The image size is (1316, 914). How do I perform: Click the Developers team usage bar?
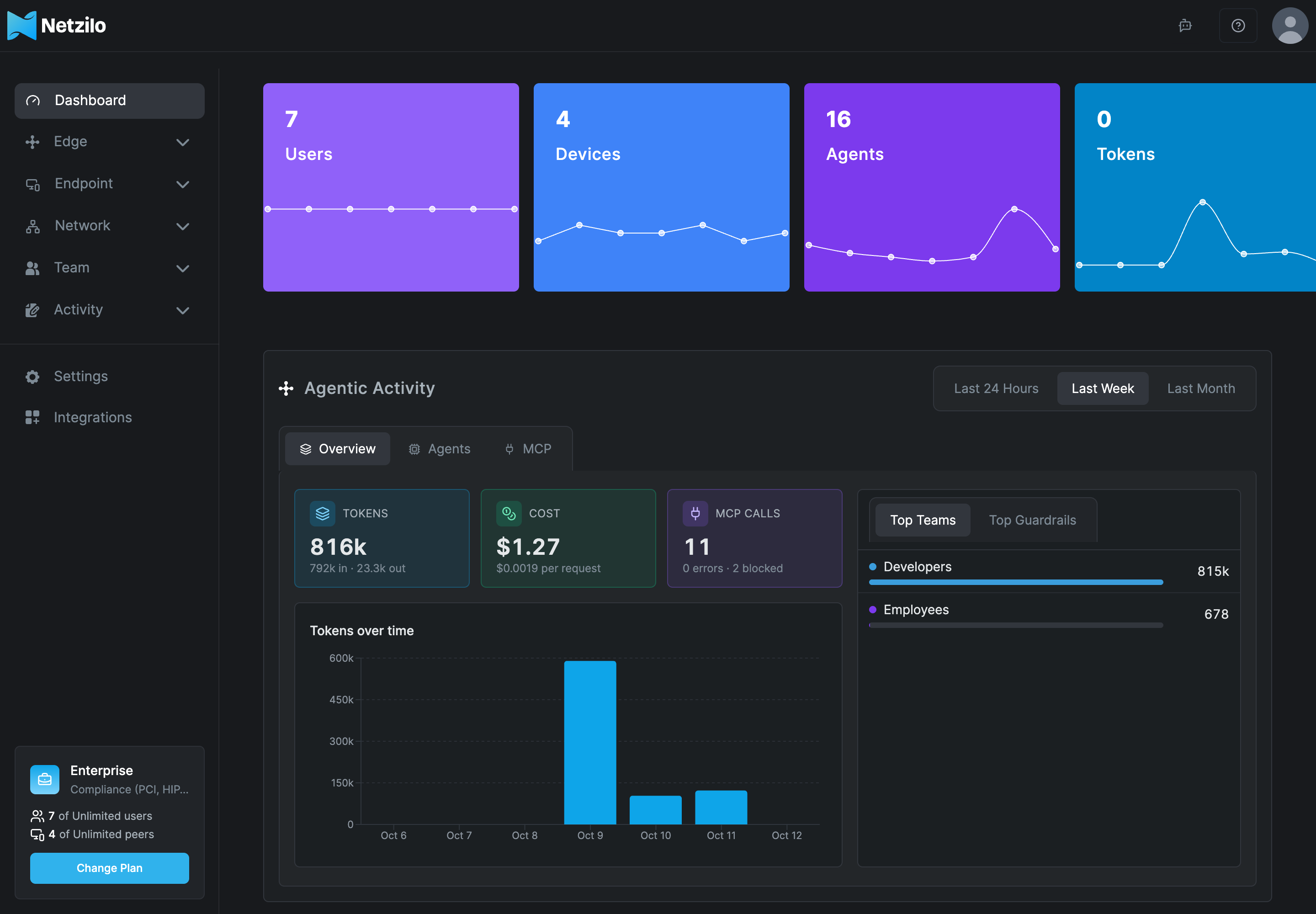click(1016, 582)
